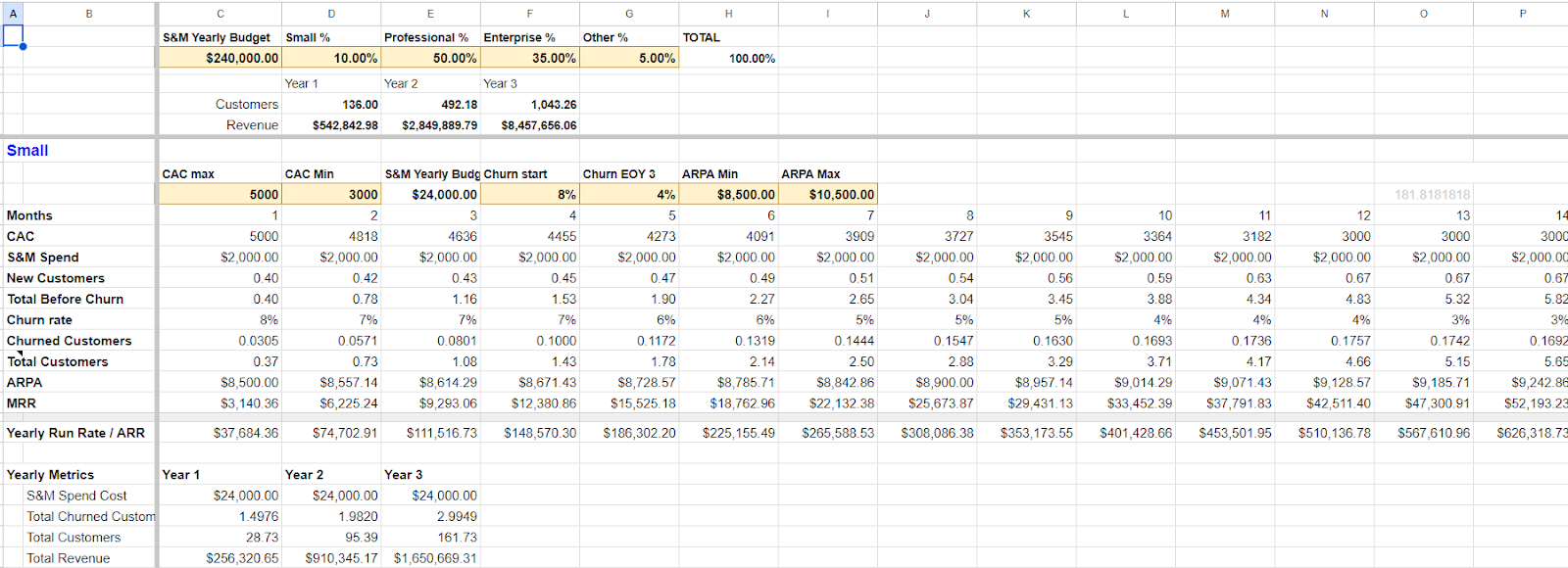
Task: Select the $256,320.65 Total Revenue cell
Action: tap(220, 558)
